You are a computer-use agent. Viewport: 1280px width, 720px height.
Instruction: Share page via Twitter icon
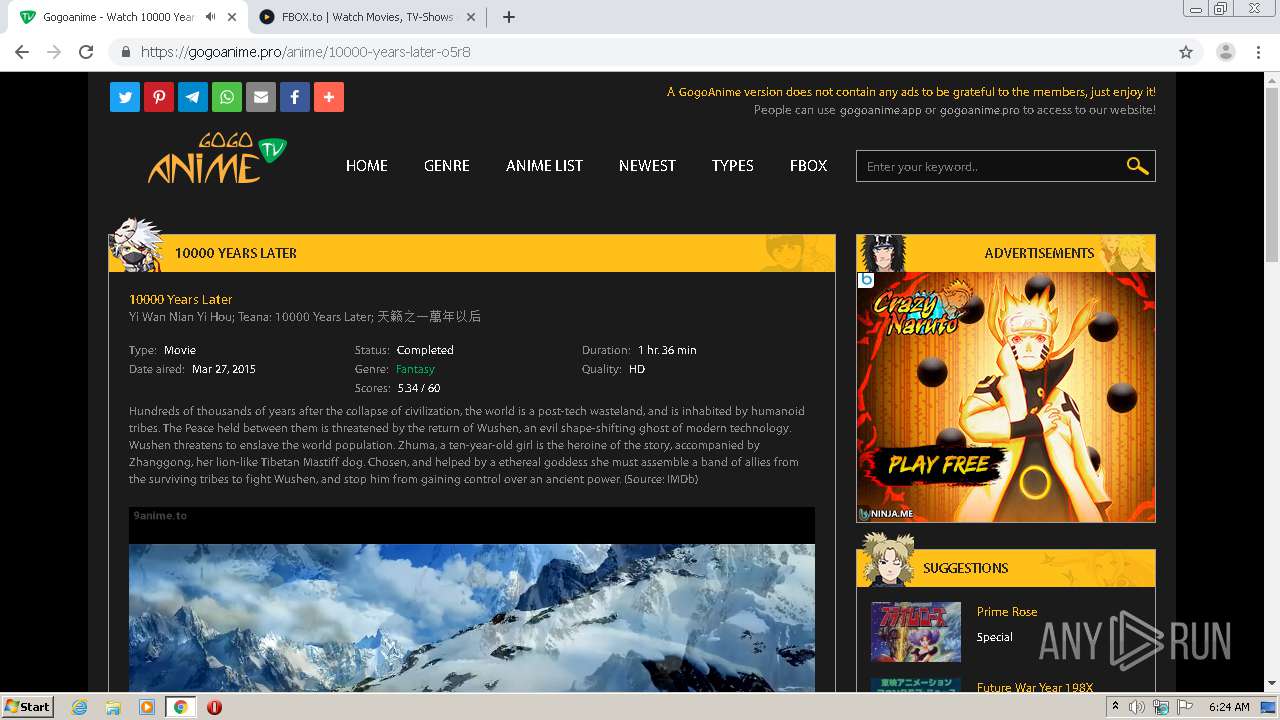[125, 97]
